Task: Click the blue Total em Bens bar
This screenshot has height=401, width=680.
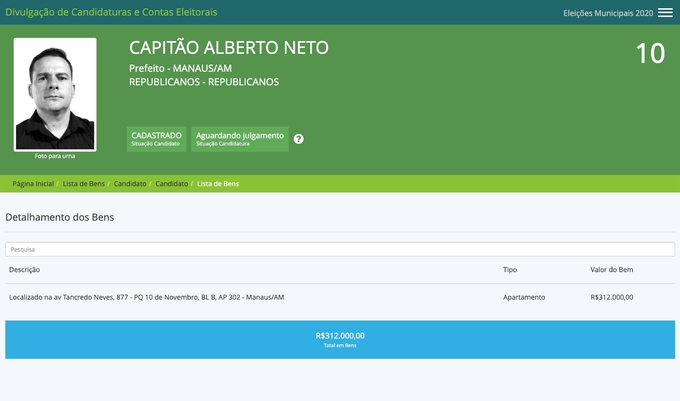Action: [340, 339]
